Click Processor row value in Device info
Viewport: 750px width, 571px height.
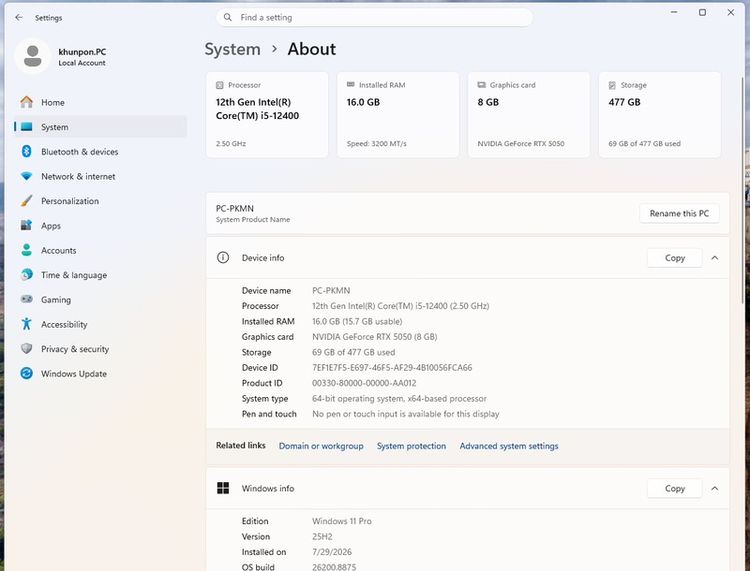coord(400,306)
